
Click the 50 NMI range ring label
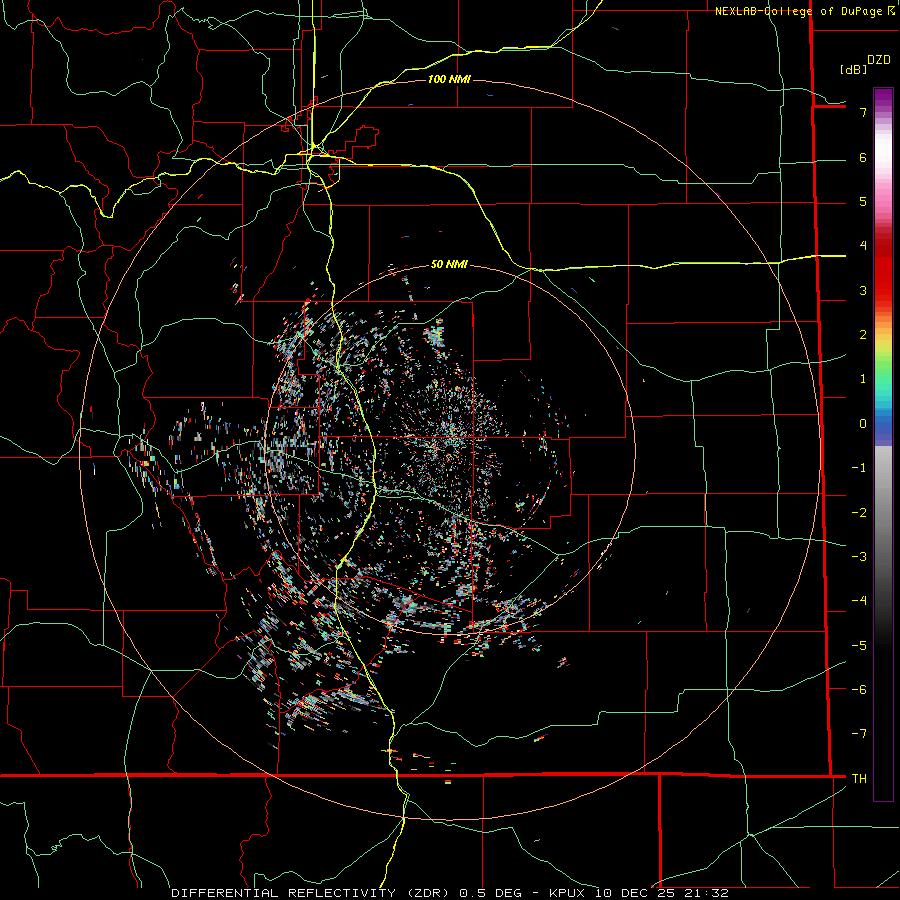click(x=449, y=265)
